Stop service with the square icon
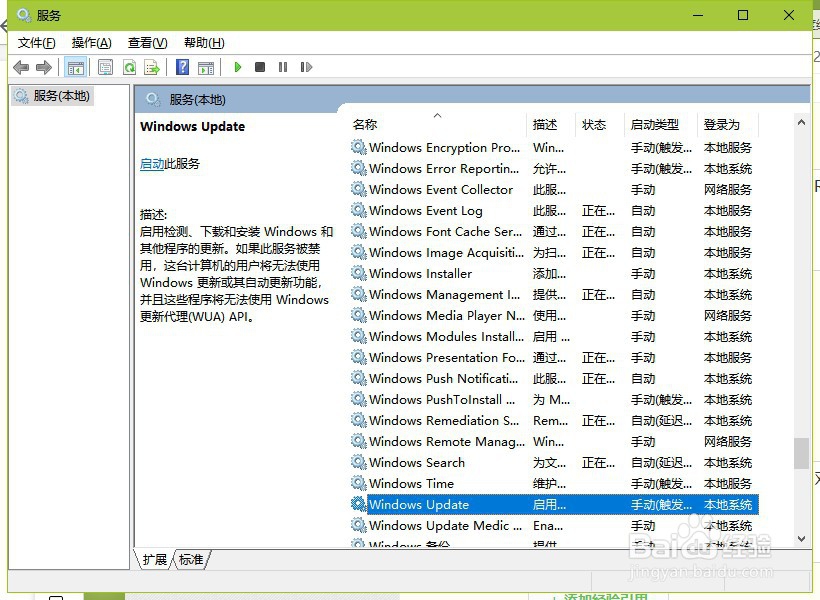Viewport: 820px width, 600px height. point(260,67)
